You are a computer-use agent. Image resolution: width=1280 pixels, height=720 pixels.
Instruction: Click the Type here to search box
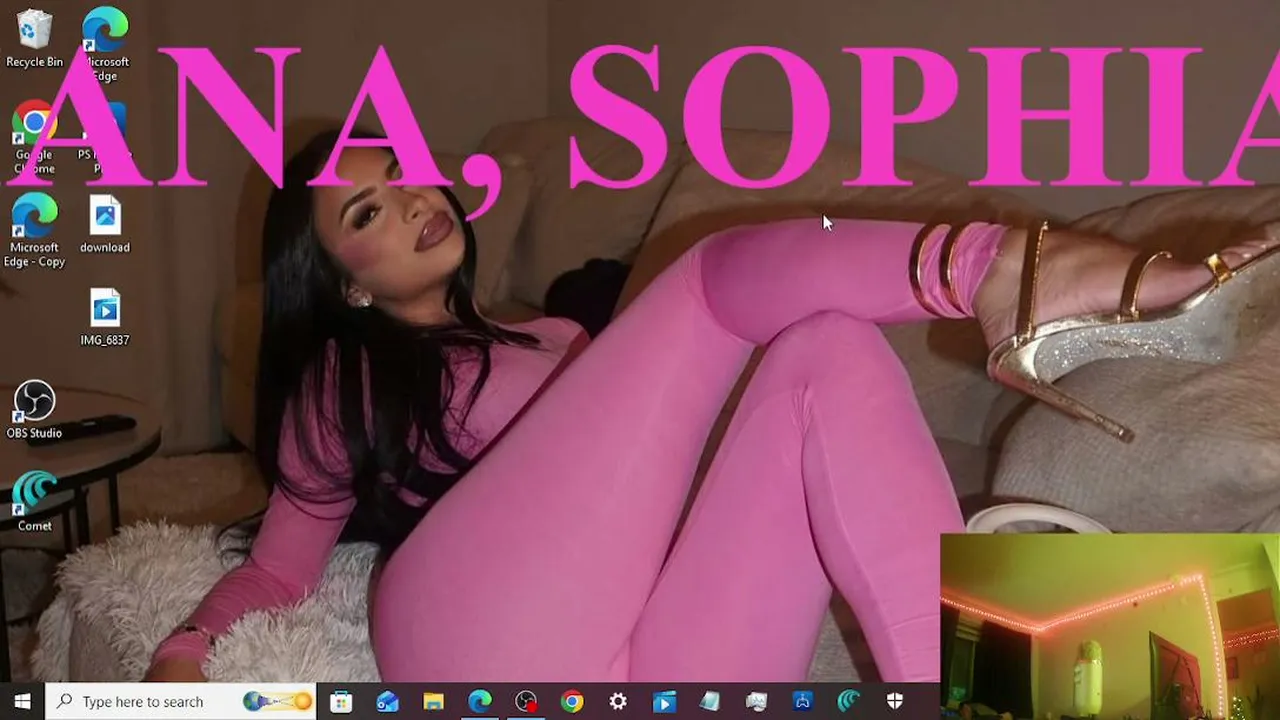[181, 701]
